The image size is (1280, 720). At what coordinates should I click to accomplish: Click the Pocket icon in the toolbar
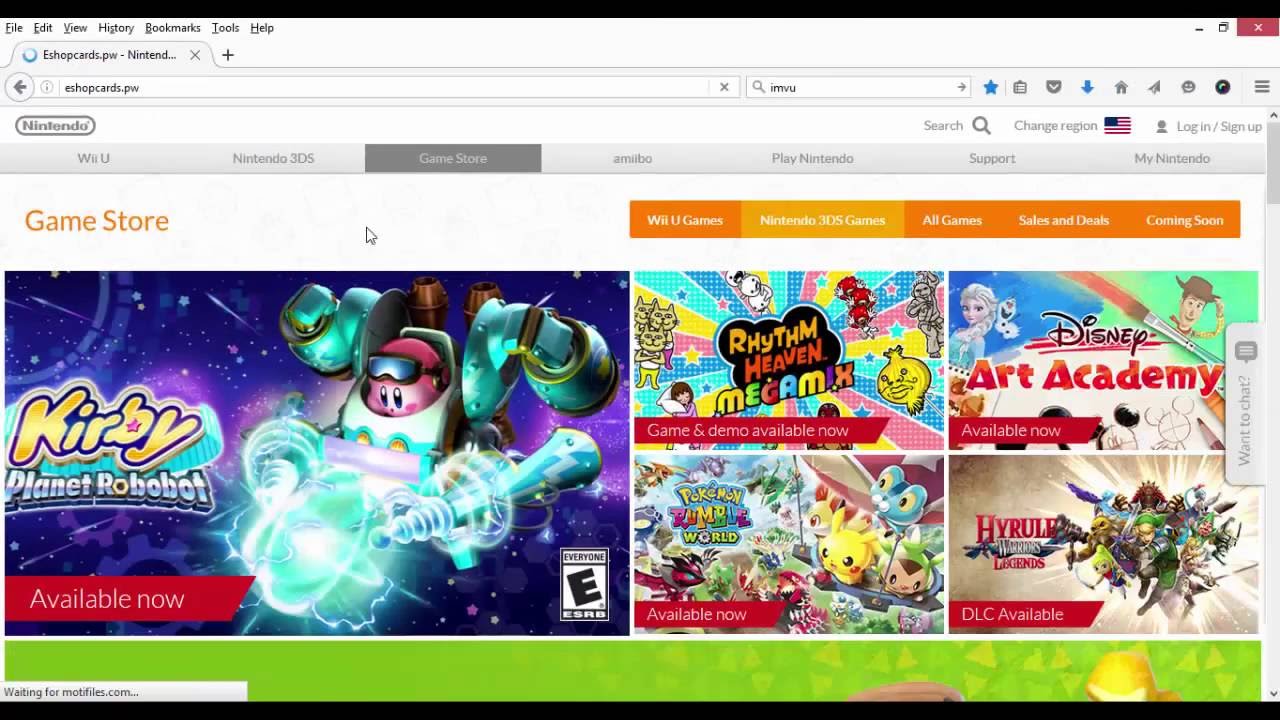(x=1054, y=87)
